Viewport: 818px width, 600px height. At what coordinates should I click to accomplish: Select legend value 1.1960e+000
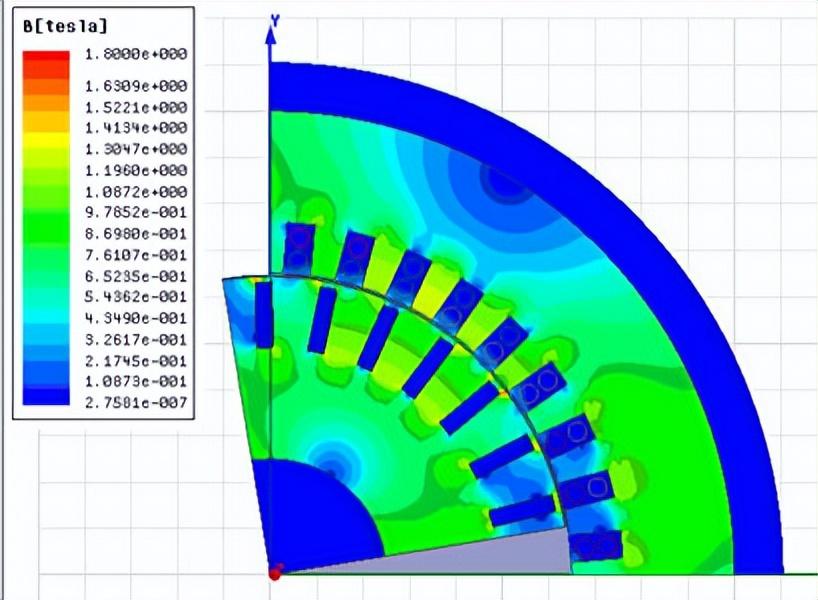click(136, 171)
